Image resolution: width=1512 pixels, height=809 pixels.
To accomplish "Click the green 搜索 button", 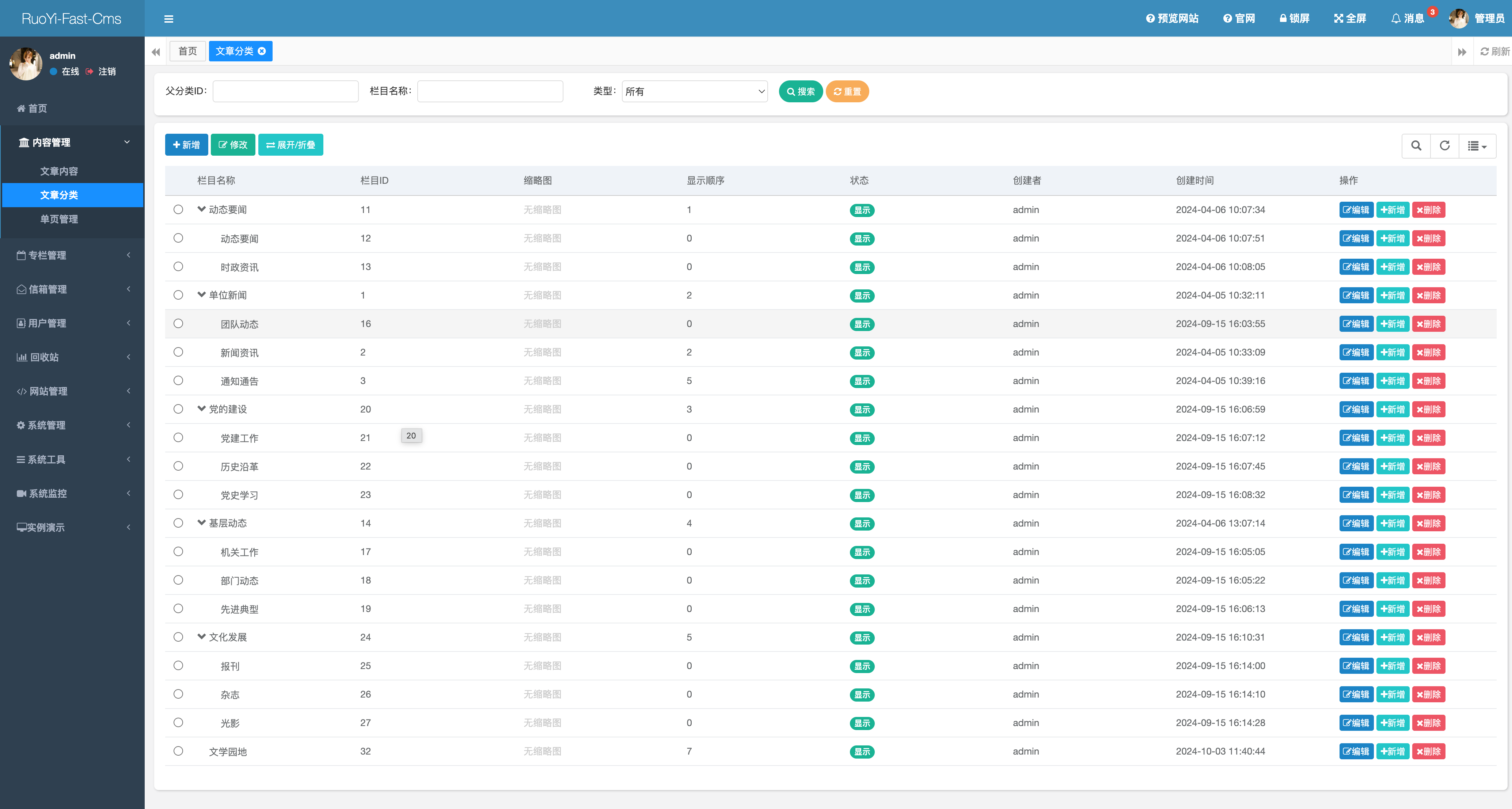I will [801, 92].
